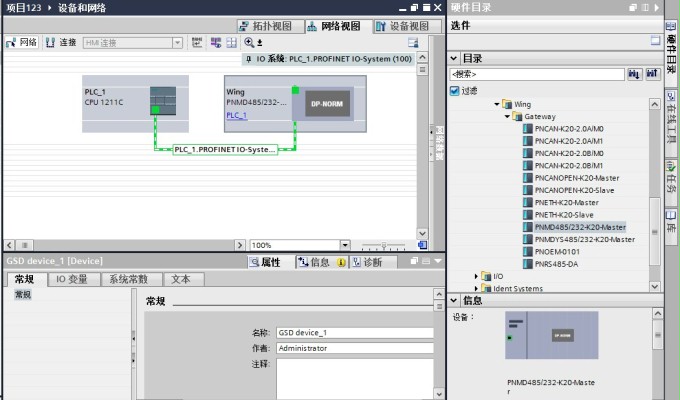Click the catalog 搜索 search field
The height and width of the screenshot is (400, 680).
[537, 74]
